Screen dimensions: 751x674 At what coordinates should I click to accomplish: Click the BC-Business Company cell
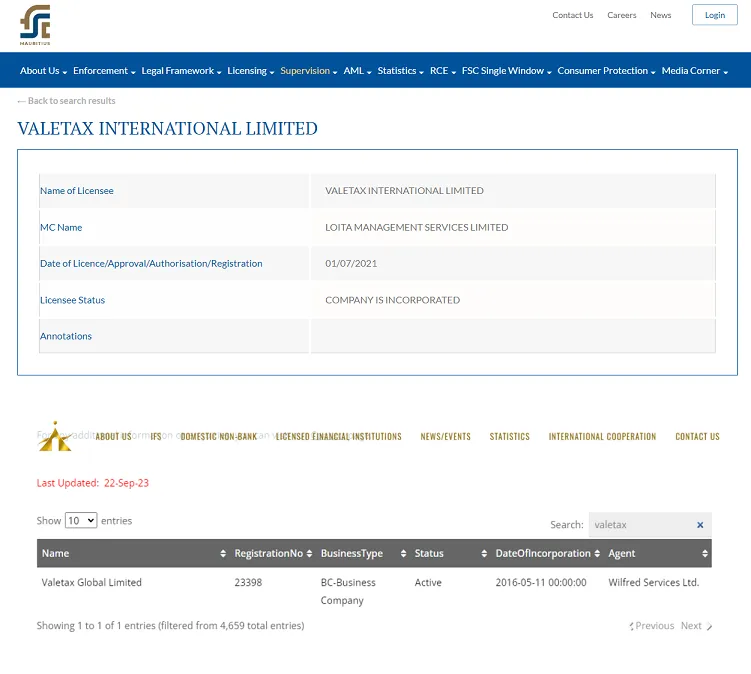point(348,592)
